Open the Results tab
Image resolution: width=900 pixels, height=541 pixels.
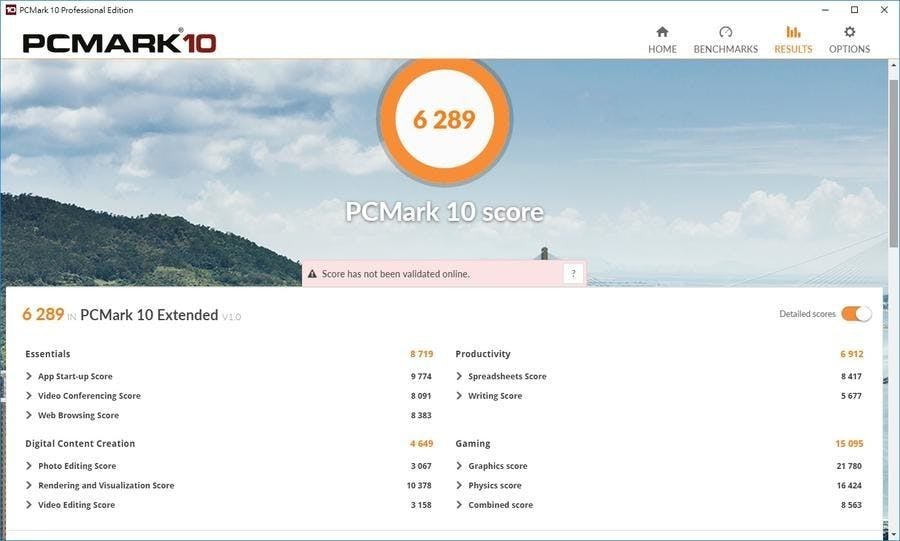click(x=793, y=40)
